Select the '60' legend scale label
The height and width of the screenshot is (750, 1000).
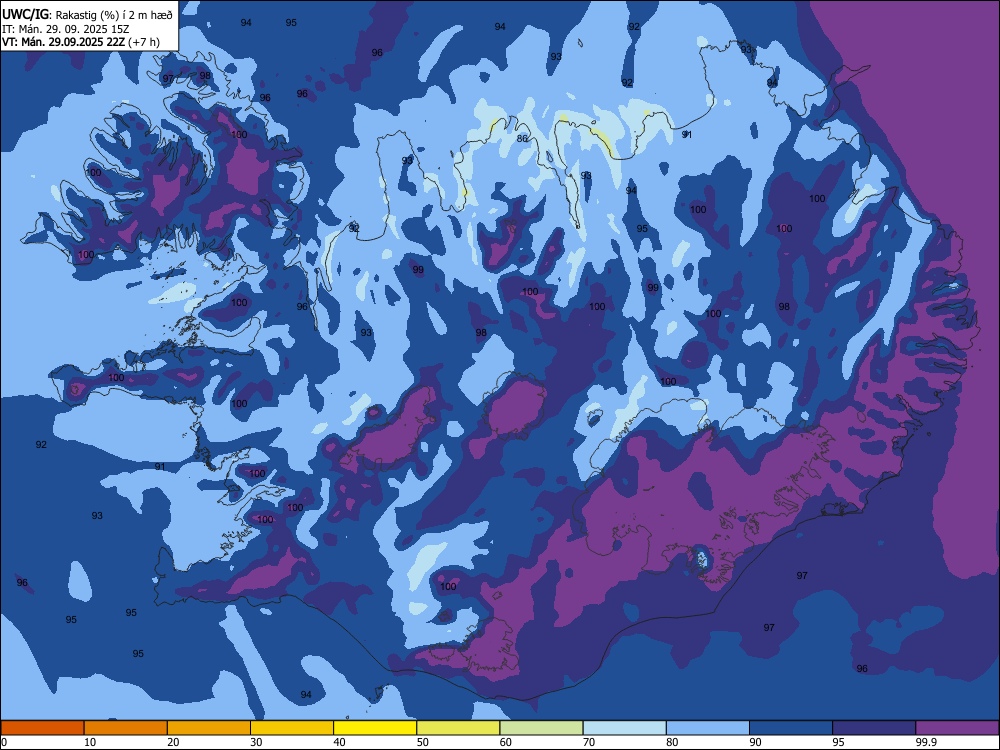[506, 742]
